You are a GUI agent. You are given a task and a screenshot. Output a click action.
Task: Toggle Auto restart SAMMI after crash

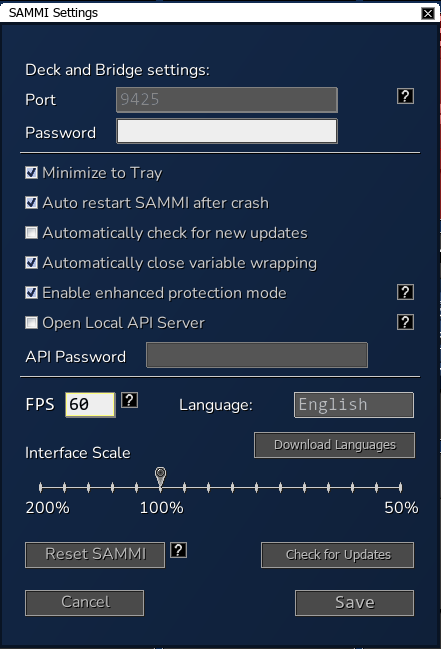click(x=31, y=202)
